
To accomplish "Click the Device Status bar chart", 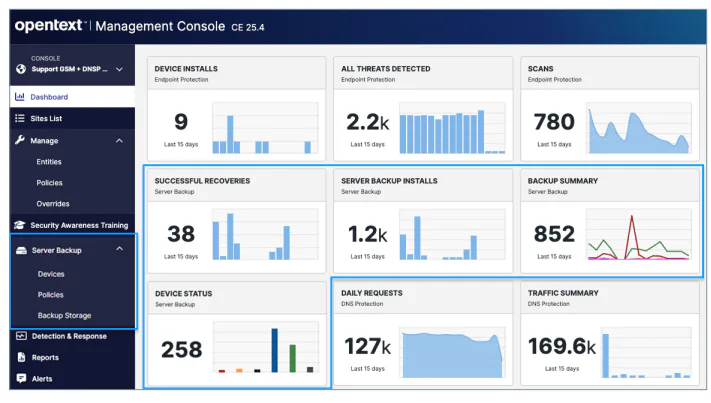I will [266, 347].
